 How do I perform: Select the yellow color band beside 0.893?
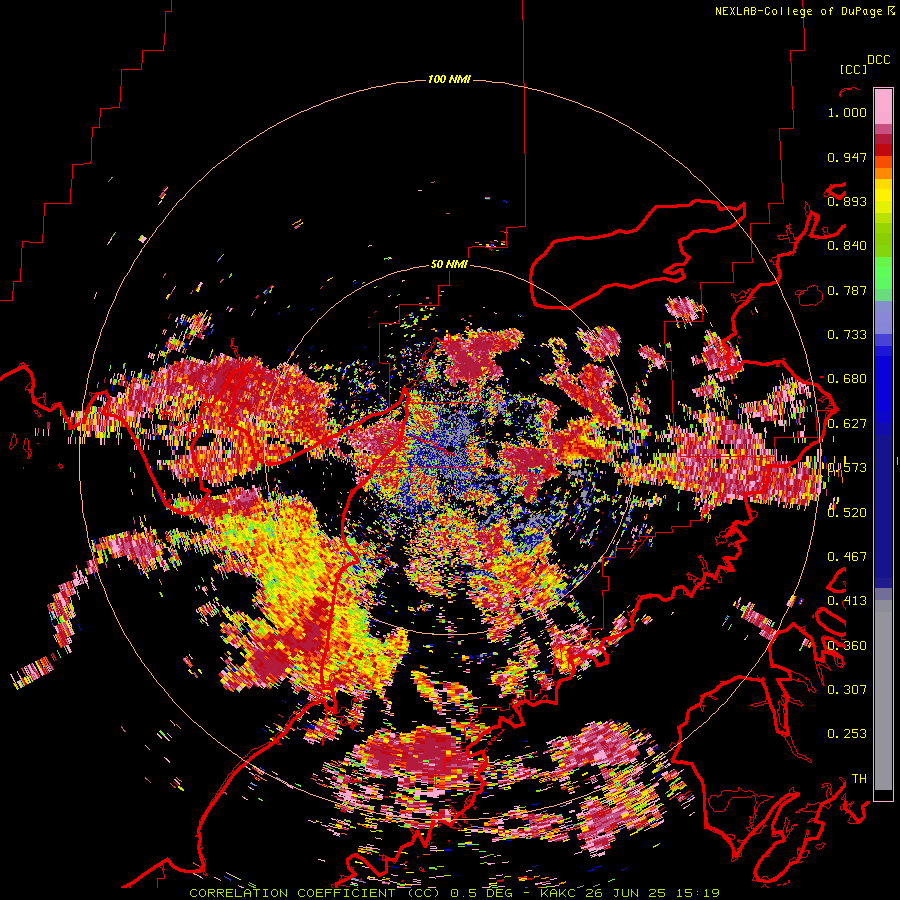pyautogui.click(x=883, y=196)
